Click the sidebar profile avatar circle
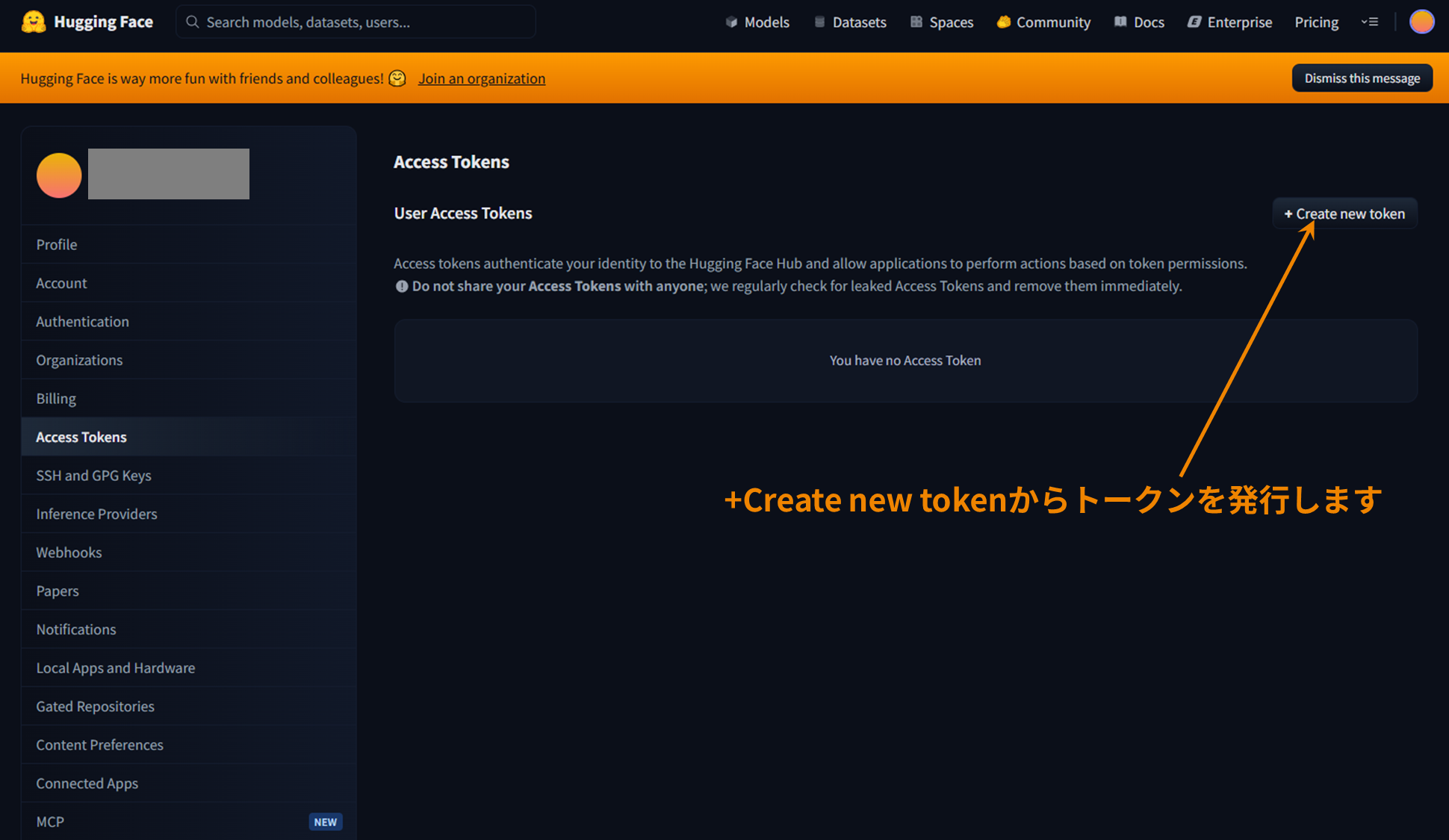Screen dimensions: 1449x840 pos(59,175)
